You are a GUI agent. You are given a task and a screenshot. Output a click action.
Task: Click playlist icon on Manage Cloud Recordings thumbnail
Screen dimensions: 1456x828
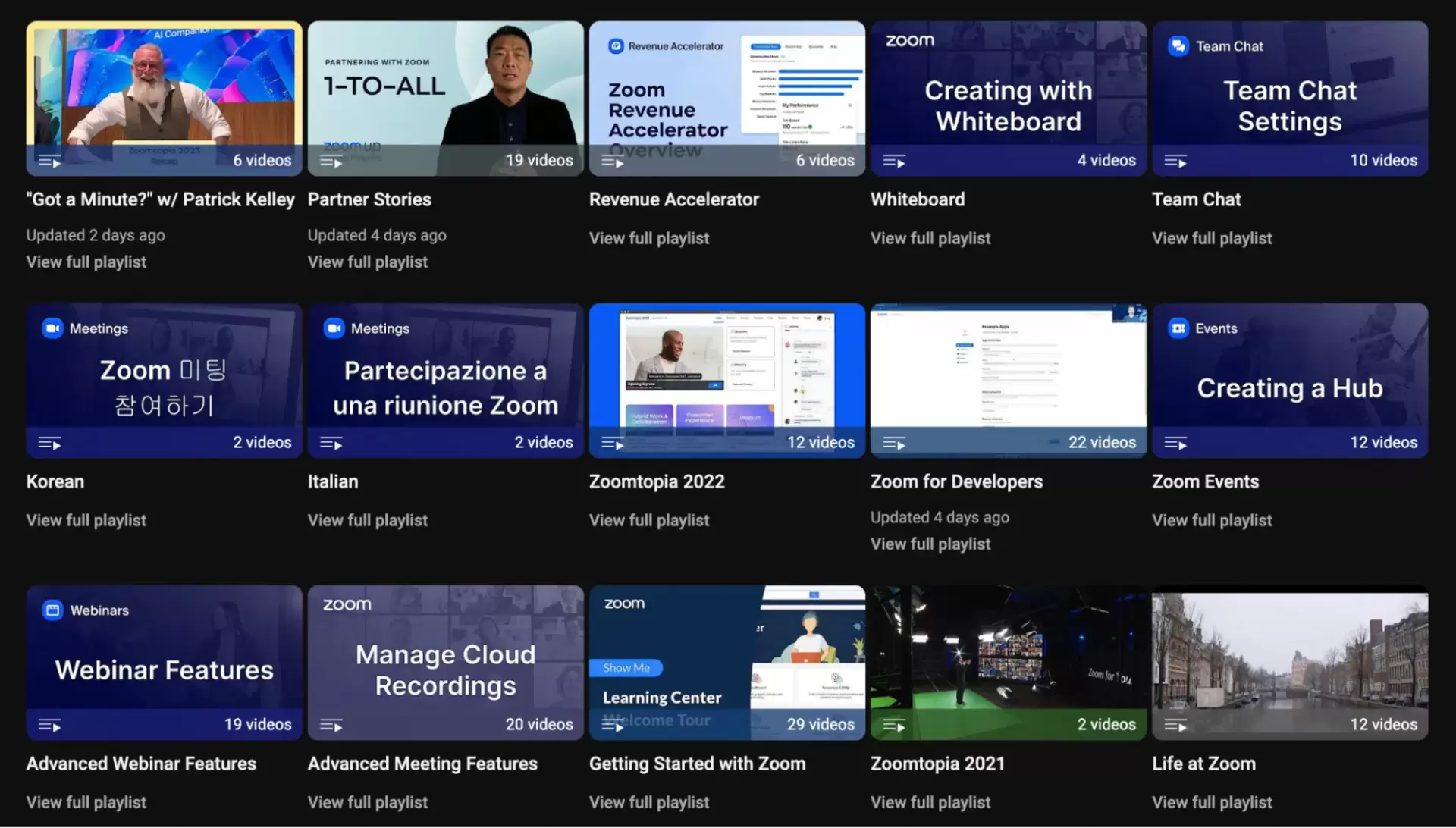tap(331, 725)
